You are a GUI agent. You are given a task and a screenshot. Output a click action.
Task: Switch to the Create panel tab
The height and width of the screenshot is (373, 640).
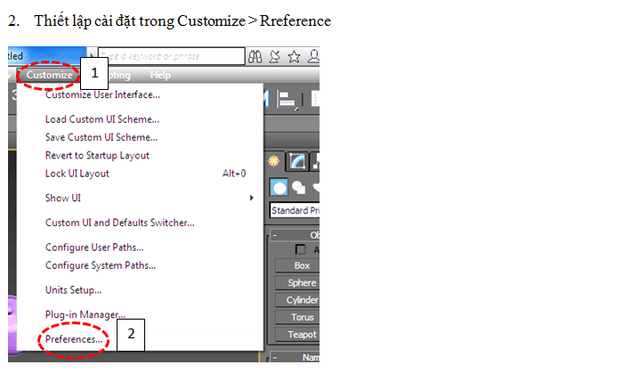click(274, 161)
